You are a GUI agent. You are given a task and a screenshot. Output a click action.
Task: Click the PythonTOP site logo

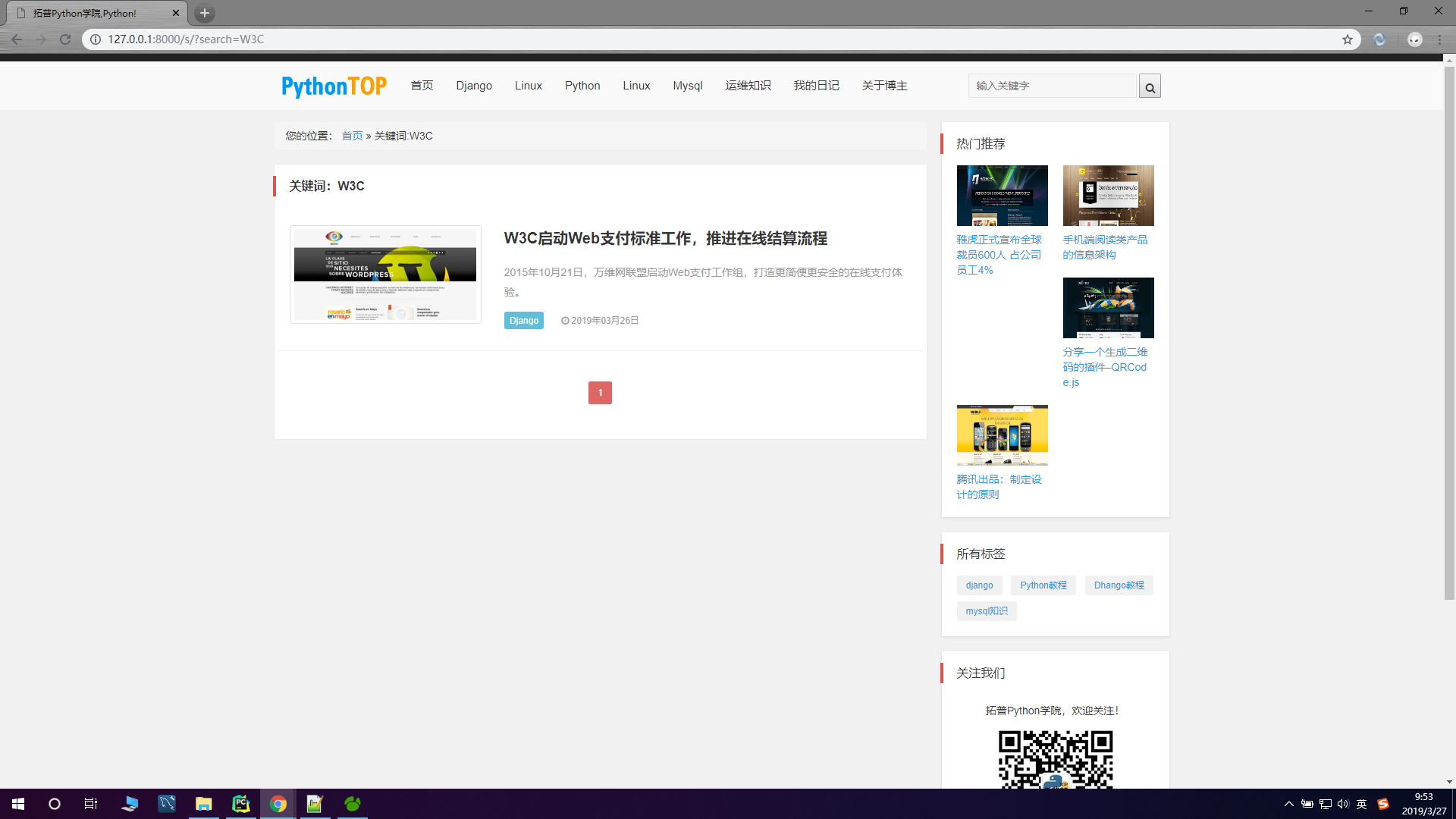(334, 86)
